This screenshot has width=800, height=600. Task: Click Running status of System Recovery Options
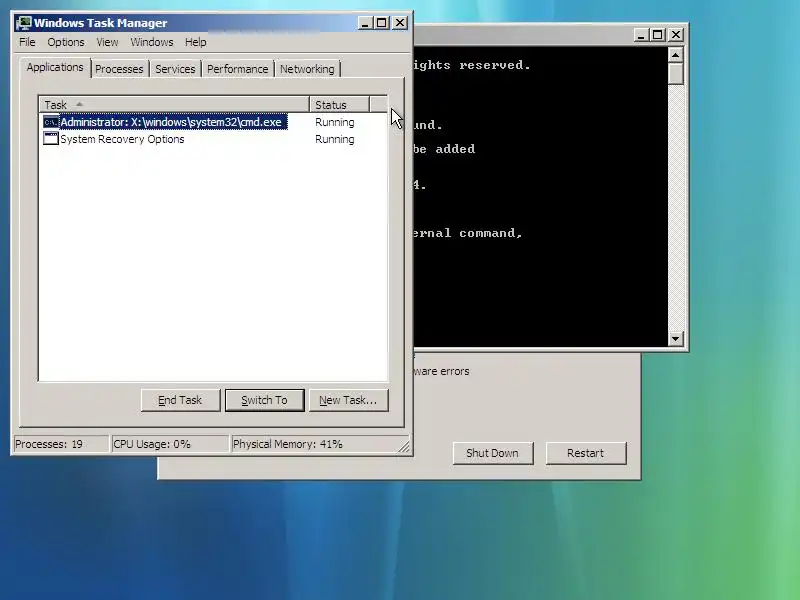335,139
